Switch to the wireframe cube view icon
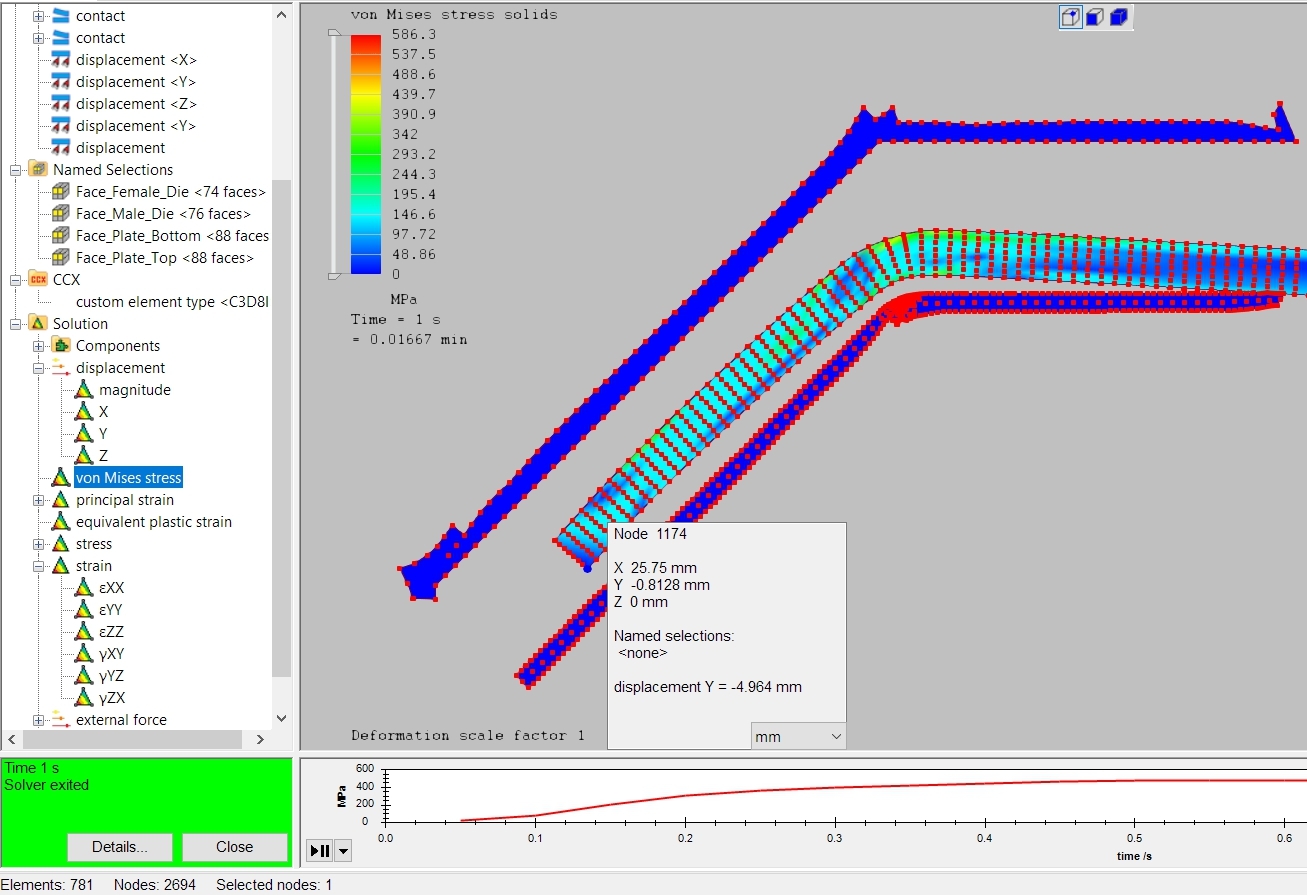Image resolution: width=1307 pixels, height=895 pixels. pos(1071,17)
